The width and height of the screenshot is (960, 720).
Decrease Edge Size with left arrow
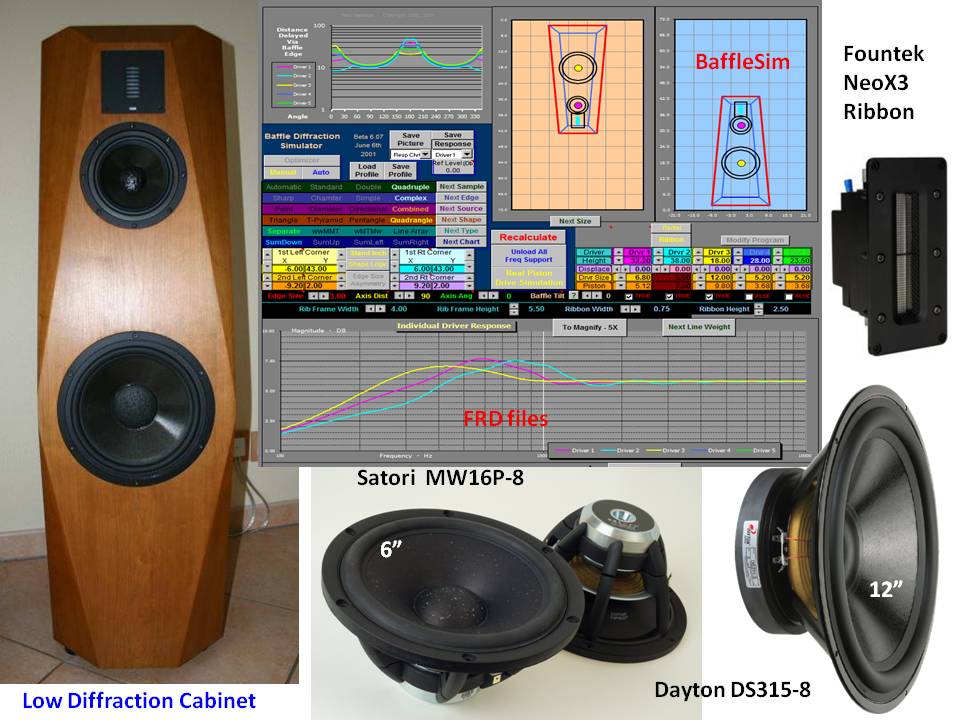(x=315, y=296)
